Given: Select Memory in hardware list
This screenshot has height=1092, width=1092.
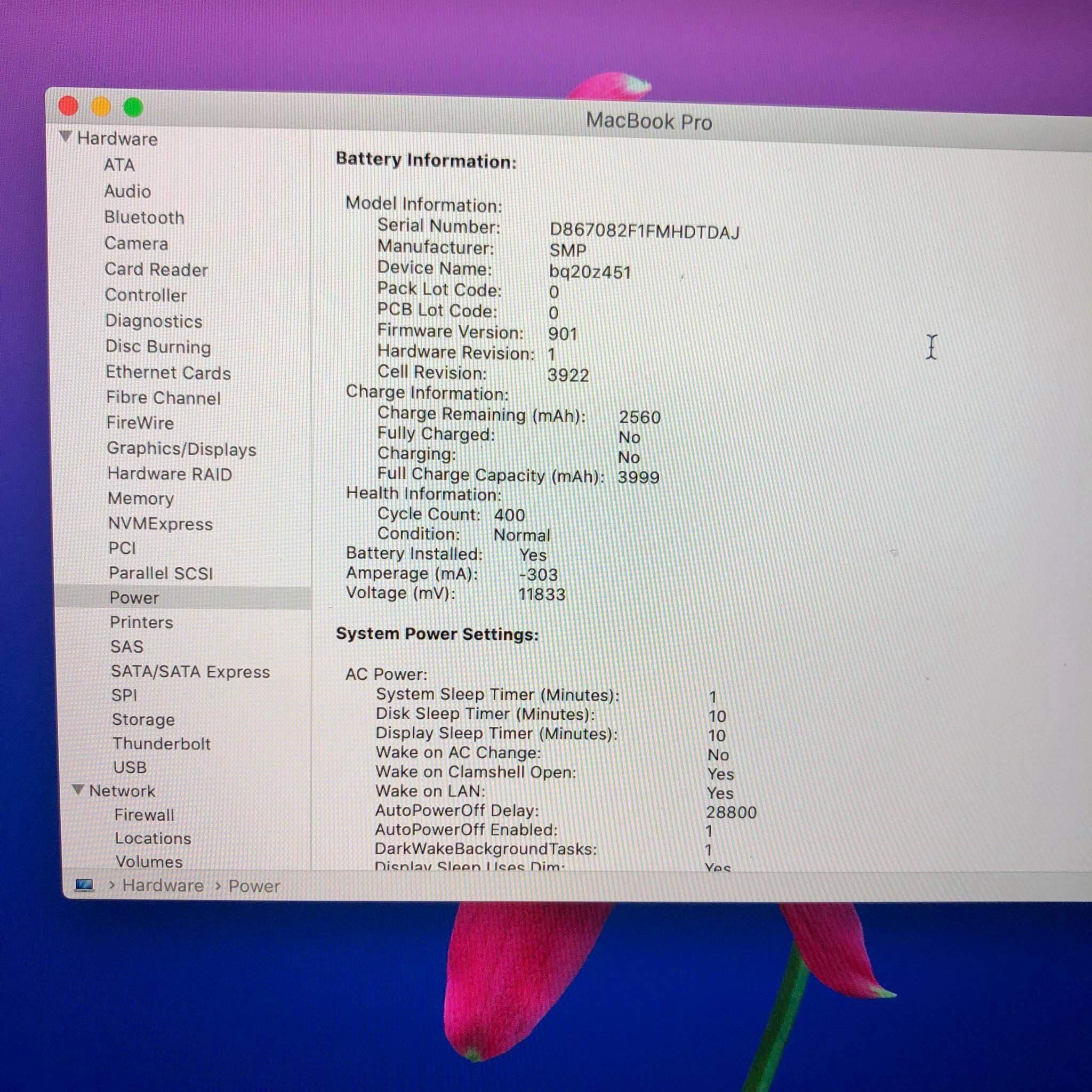Looking at the screenshot, I should 141,499.
